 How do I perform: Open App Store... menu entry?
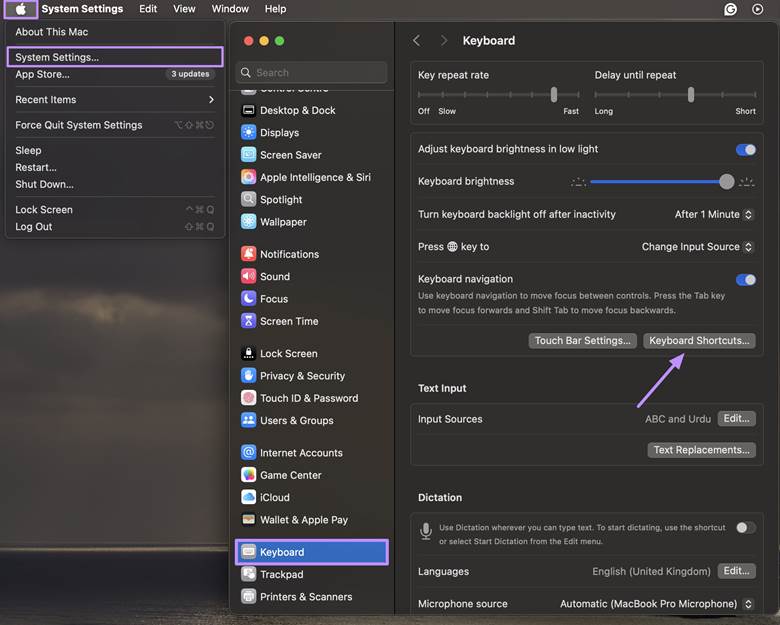tap(42, 74)
